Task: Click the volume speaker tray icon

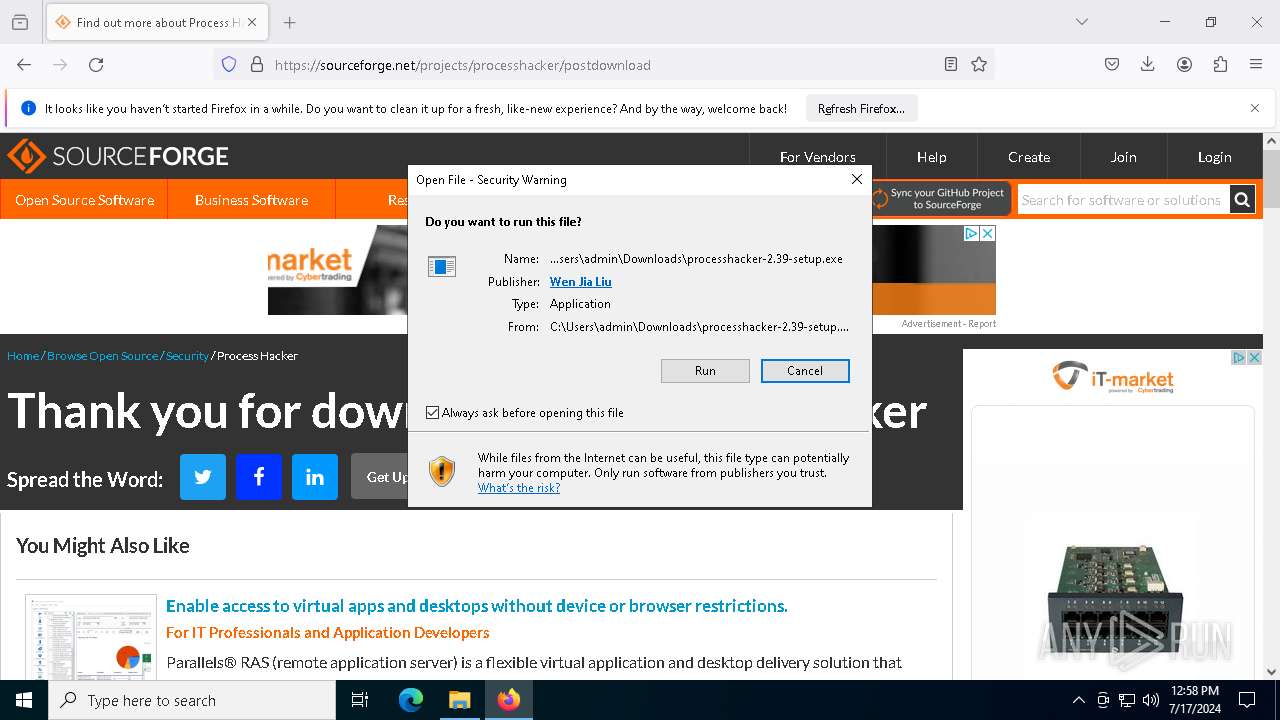Action: tap(1151, 700)
